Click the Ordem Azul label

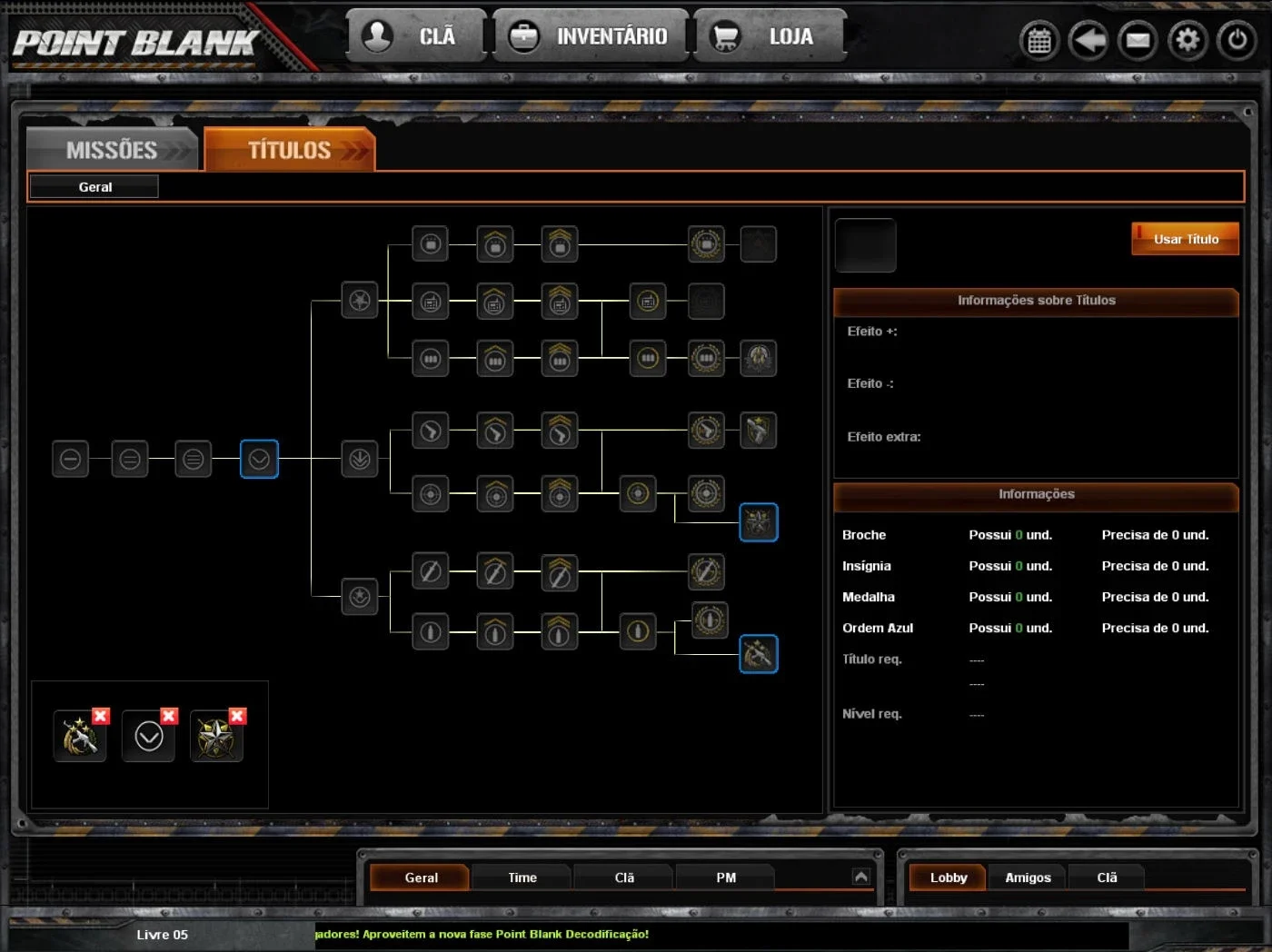(878, 628)
